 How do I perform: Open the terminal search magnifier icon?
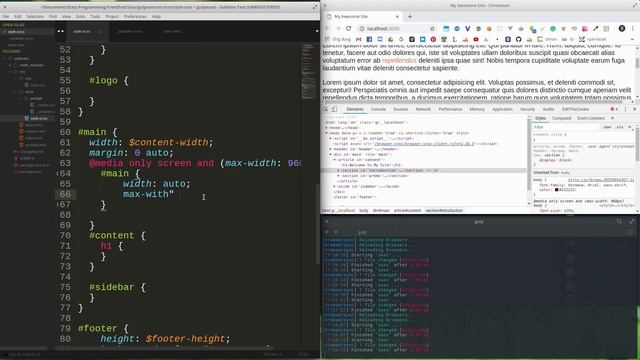tap(619, 221)
